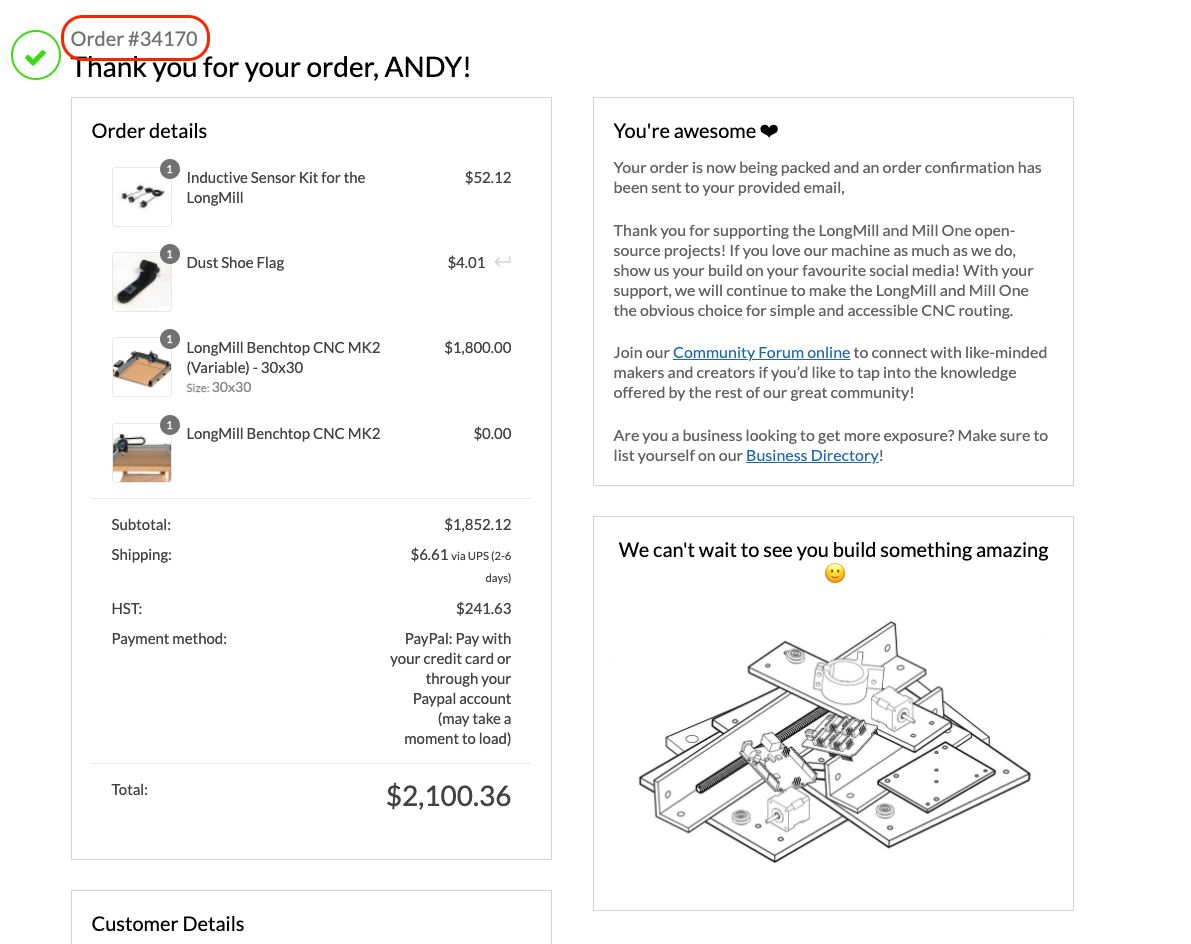
Task: Click the Dust Shoe Flag item name
Action: point(235,263)
